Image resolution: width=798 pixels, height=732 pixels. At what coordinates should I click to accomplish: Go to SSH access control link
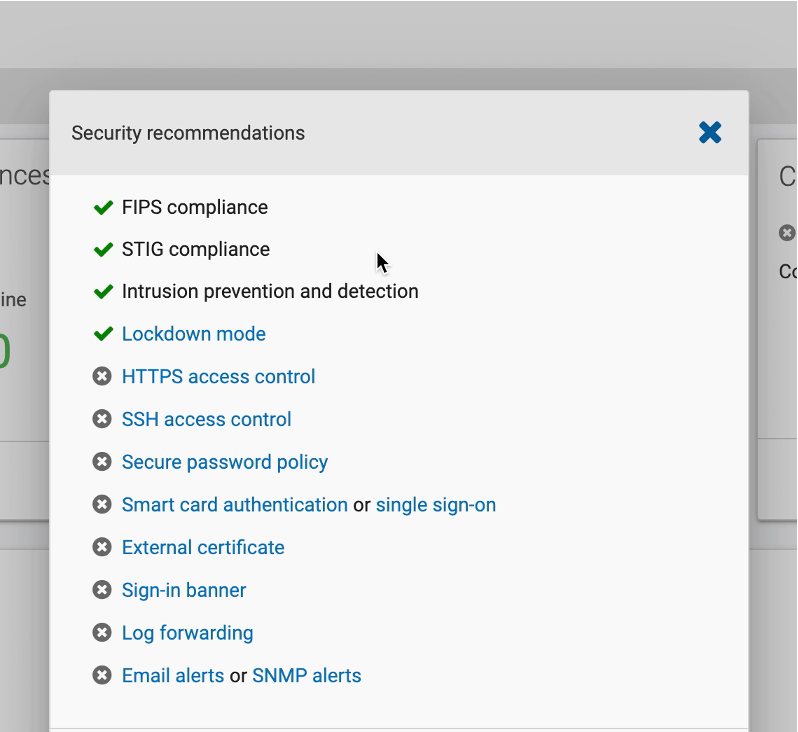(x=206, y=420)
